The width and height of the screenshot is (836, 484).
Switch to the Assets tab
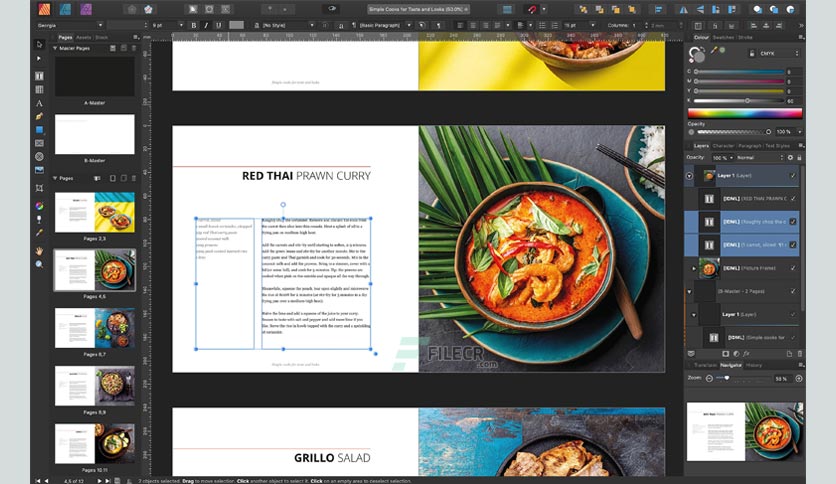[x=84, y=37]
